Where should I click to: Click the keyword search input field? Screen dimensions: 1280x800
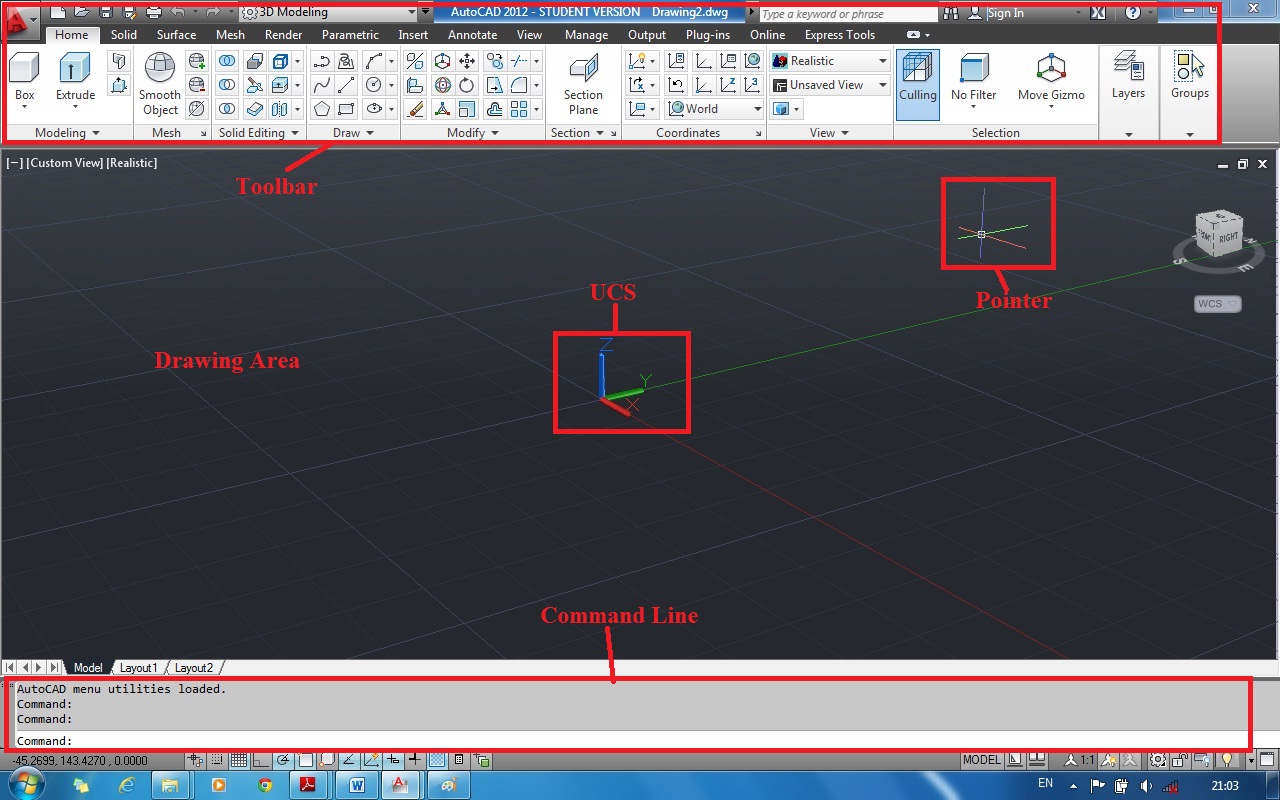click(x=848, y=14)
